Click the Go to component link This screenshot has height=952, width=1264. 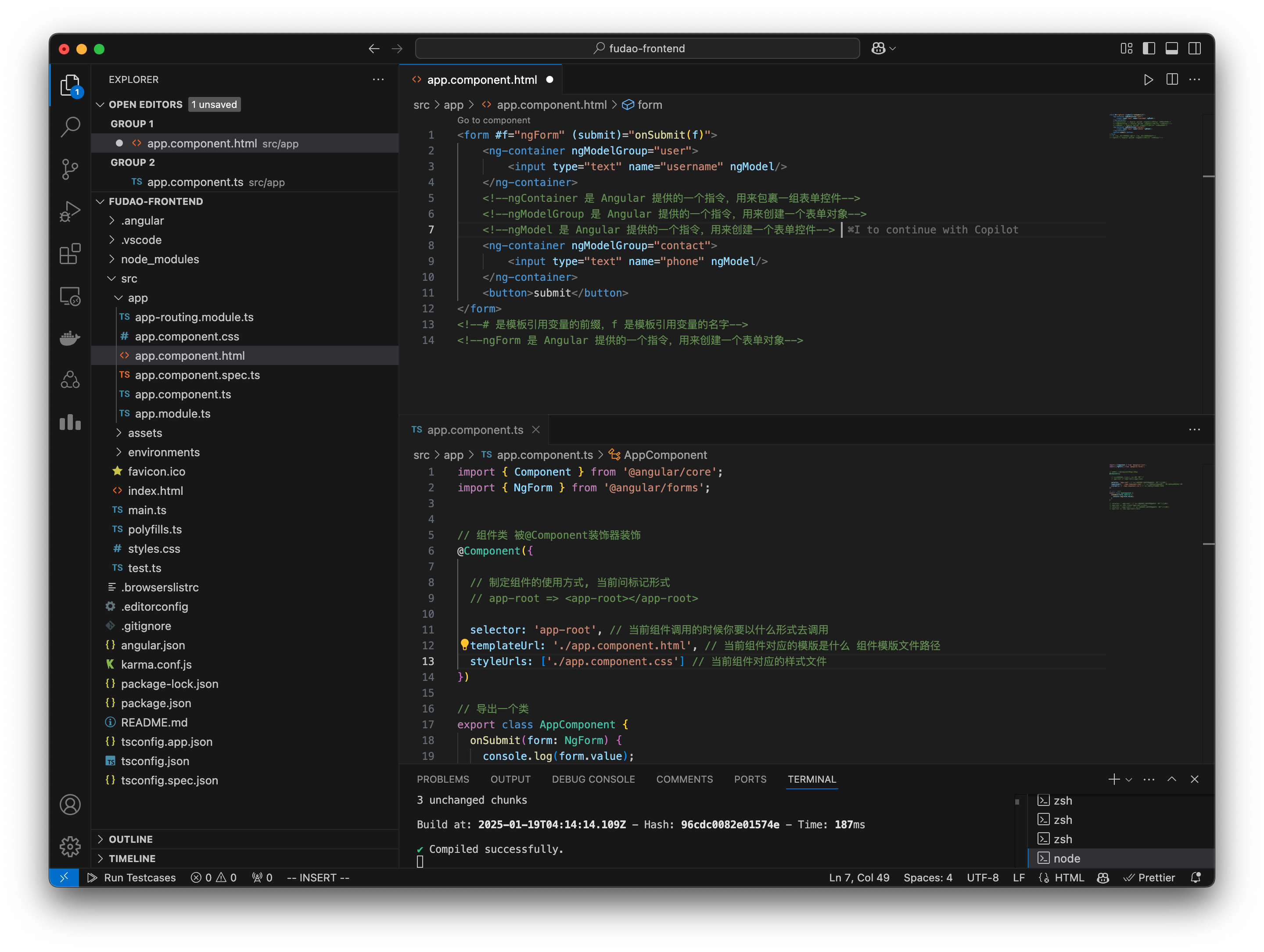tap(494, 121)
